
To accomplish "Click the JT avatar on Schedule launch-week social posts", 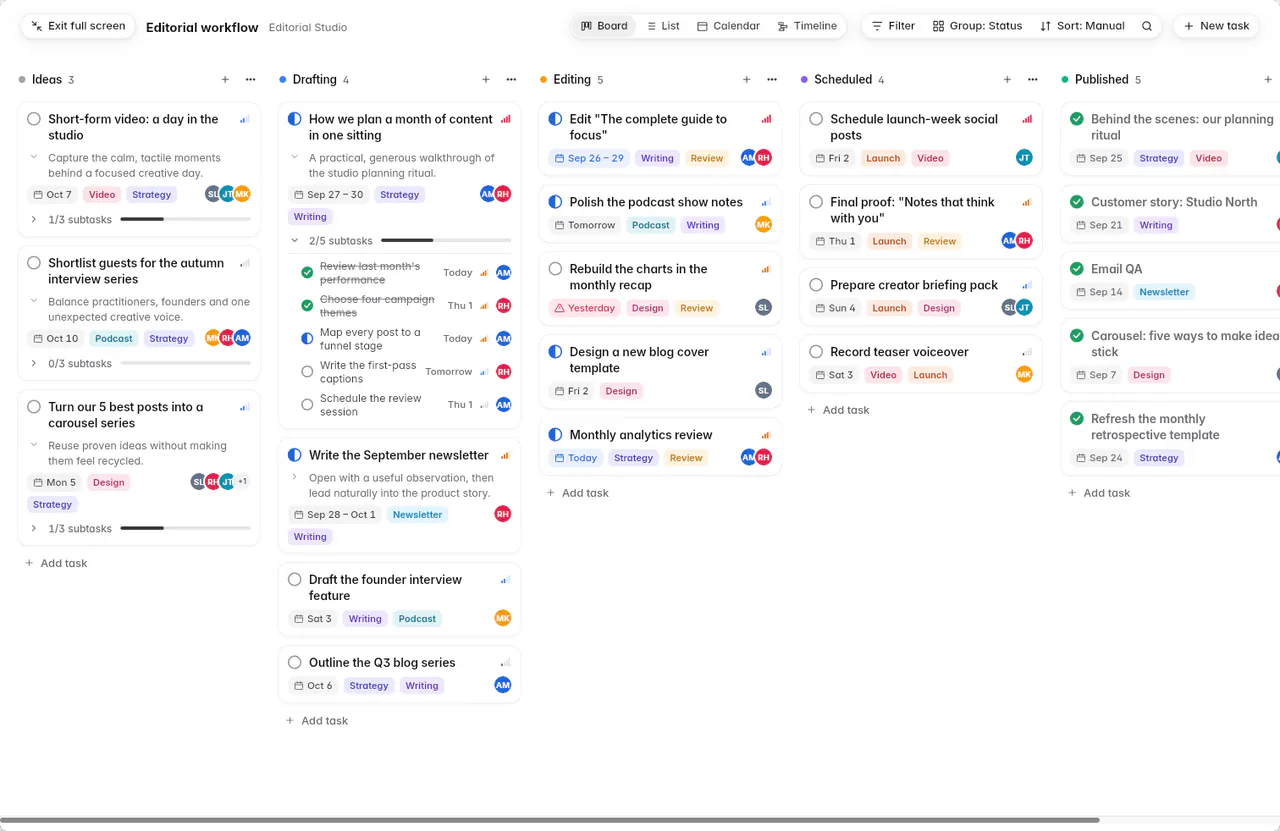I will coord(1024,158).
